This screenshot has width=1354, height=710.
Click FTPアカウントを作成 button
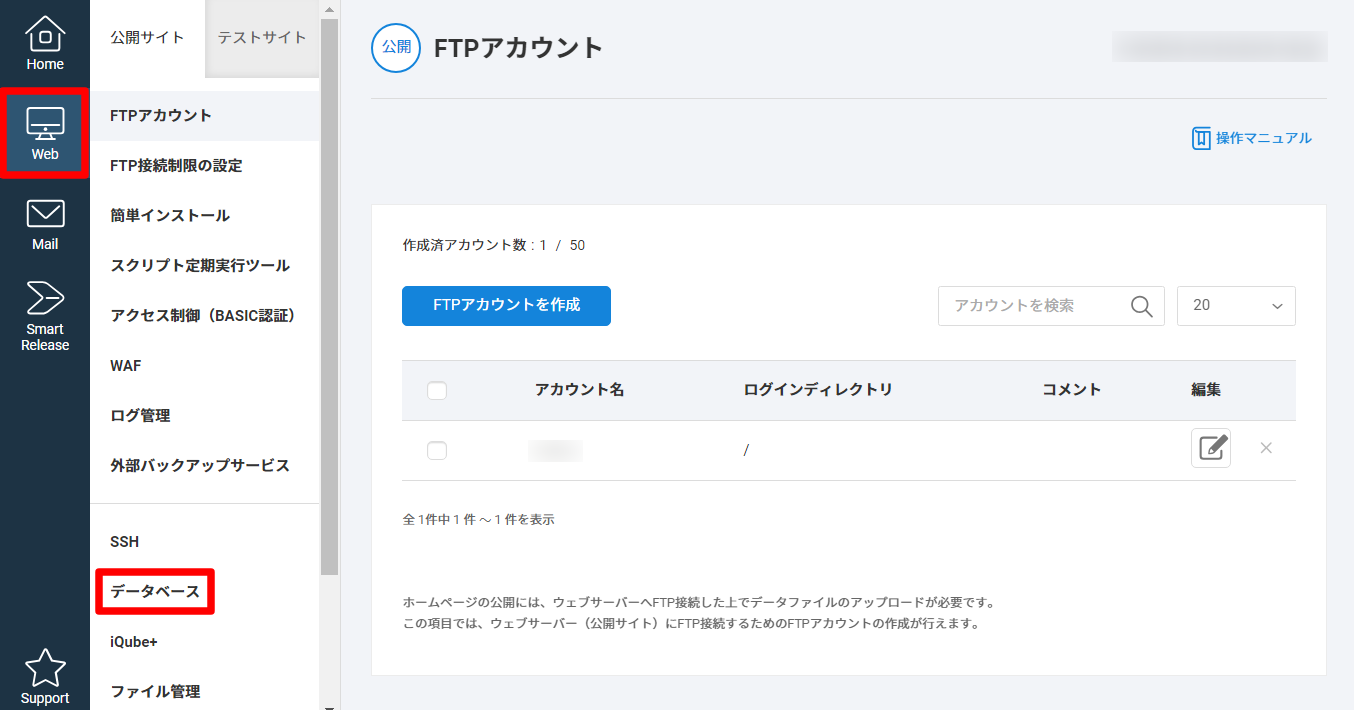click(x=506, y=306)
